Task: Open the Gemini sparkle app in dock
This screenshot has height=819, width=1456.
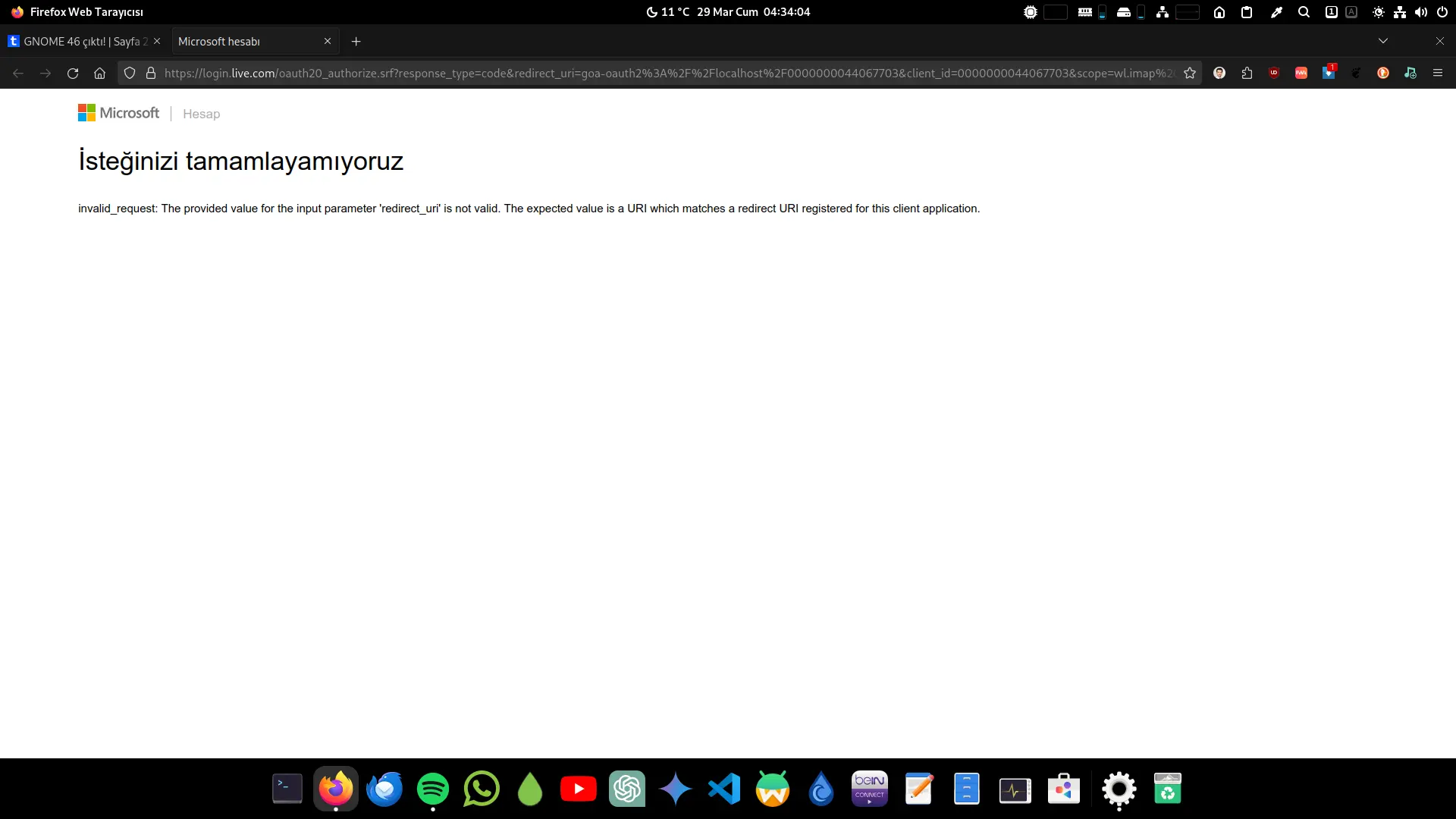Action: (x=676, y=789)
